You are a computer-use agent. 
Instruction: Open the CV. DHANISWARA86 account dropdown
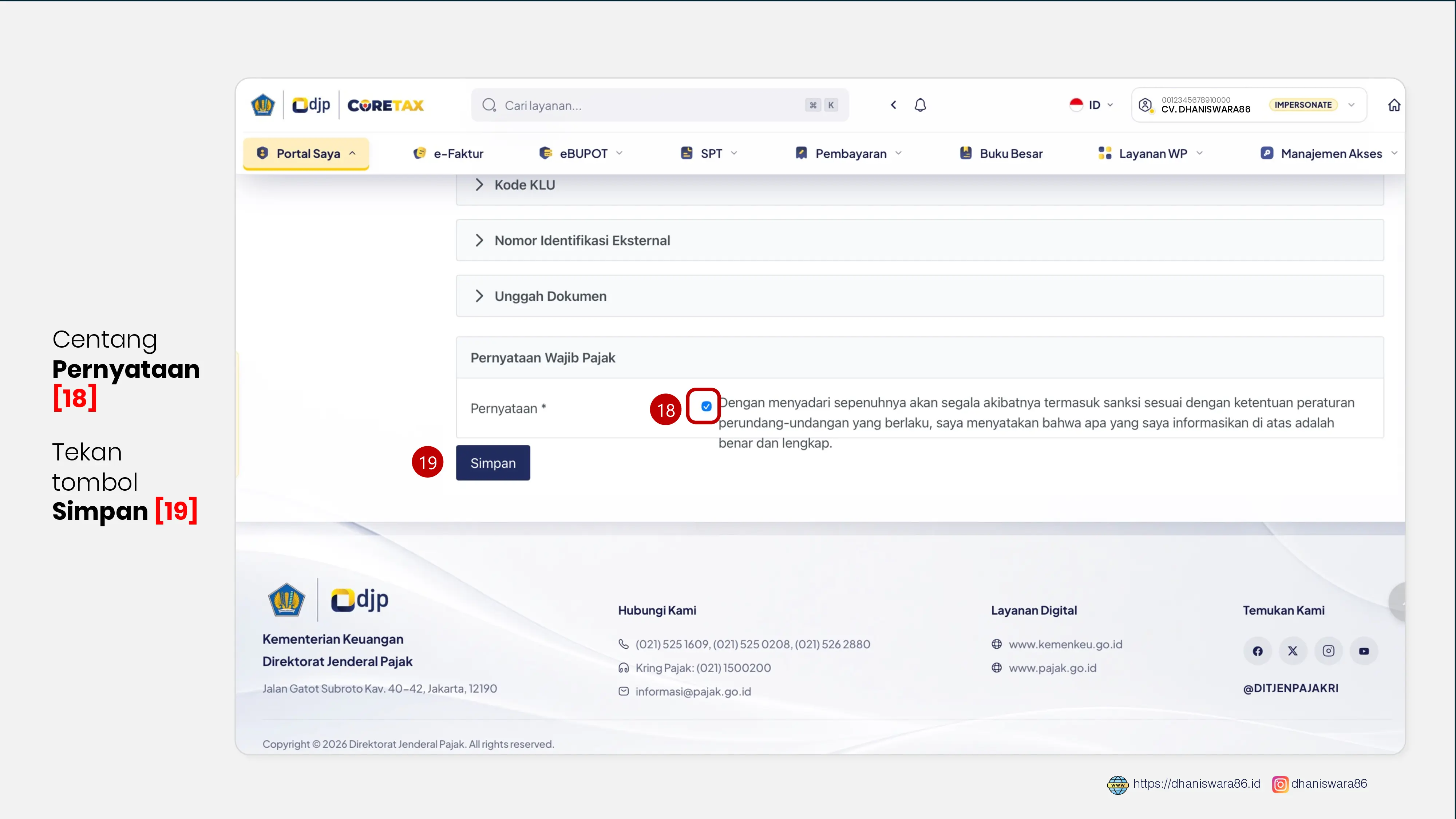pyautogui.click(x=1249, y=105)
